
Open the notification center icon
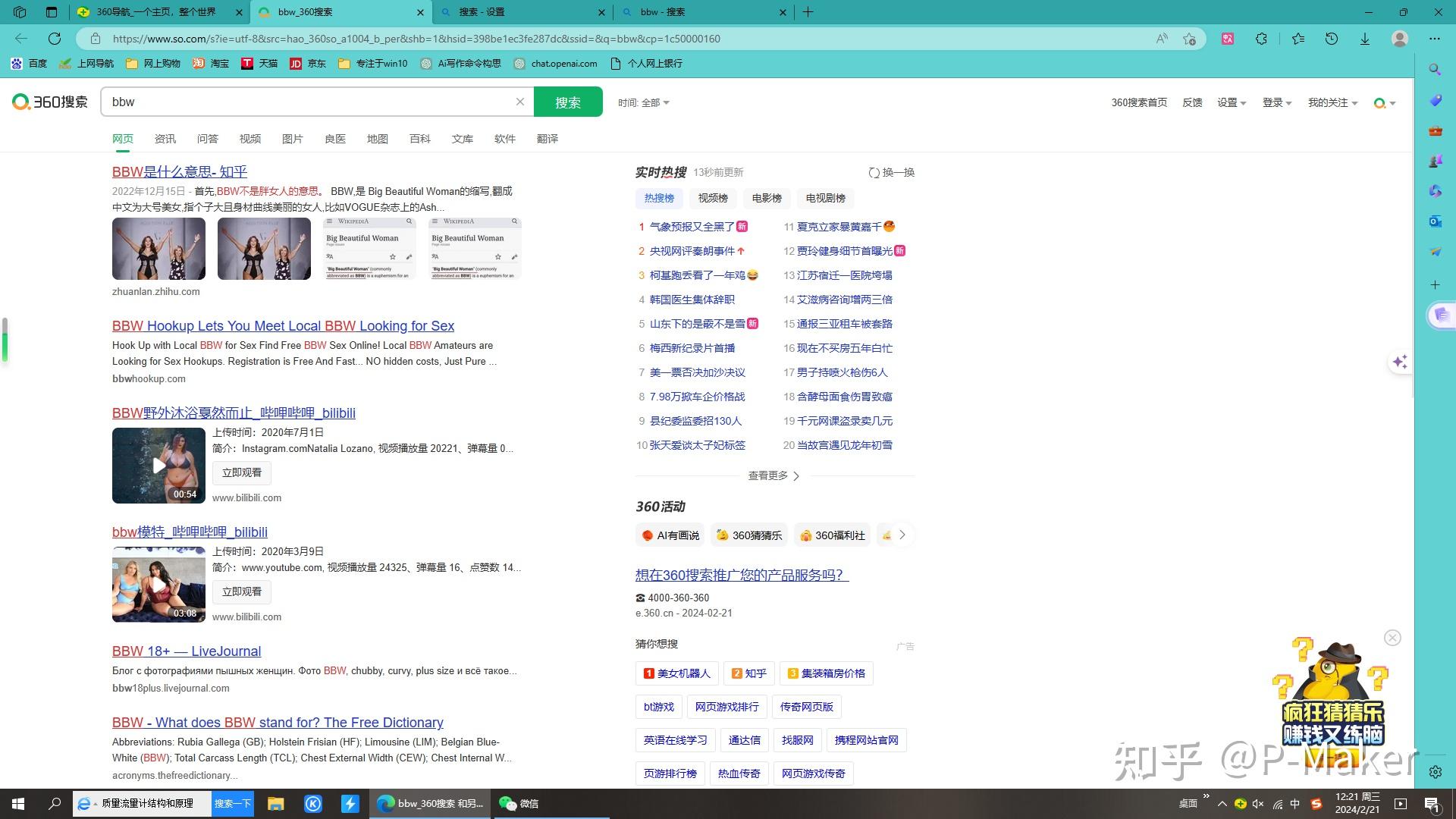click(x=1432, y=804)
